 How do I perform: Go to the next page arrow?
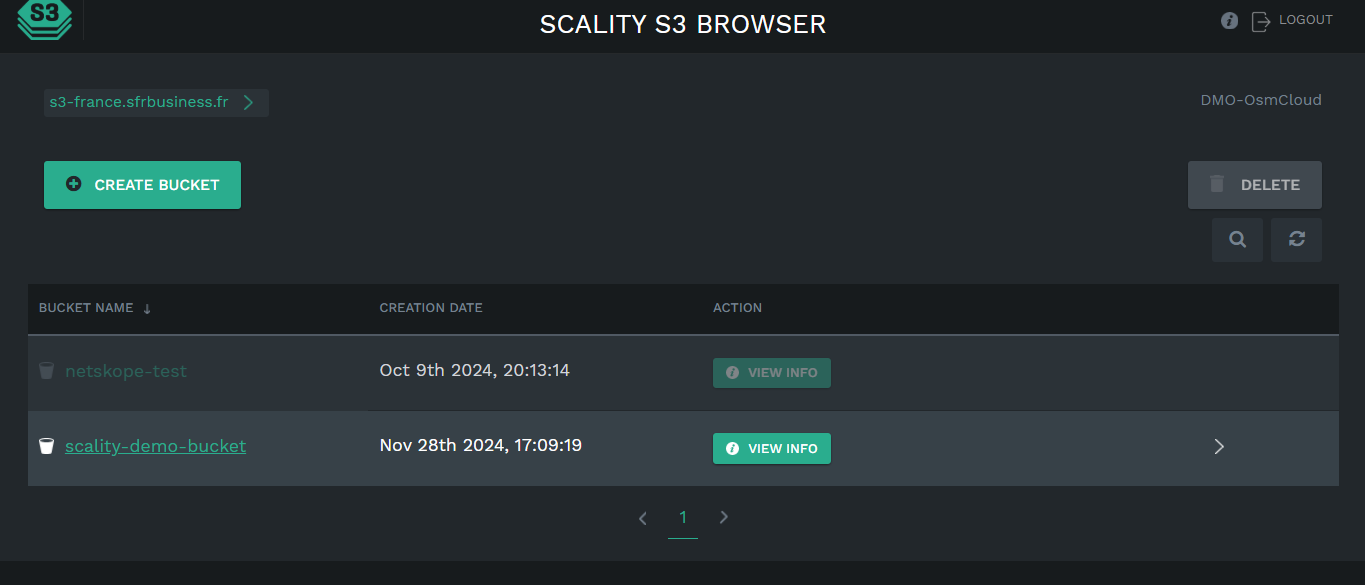pyautogui.click(x=724, y=517)
